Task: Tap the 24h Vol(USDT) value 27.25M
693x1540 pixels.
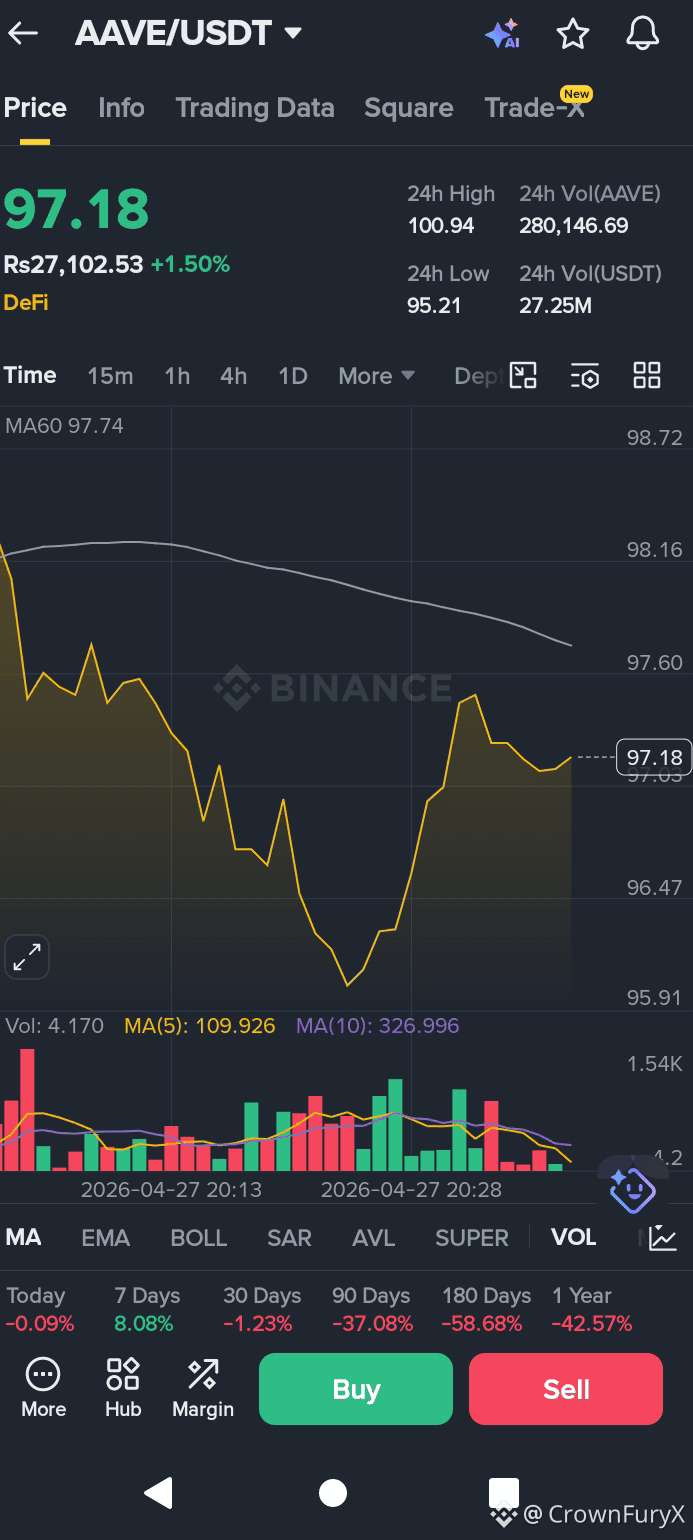Action: click(555, 306)
